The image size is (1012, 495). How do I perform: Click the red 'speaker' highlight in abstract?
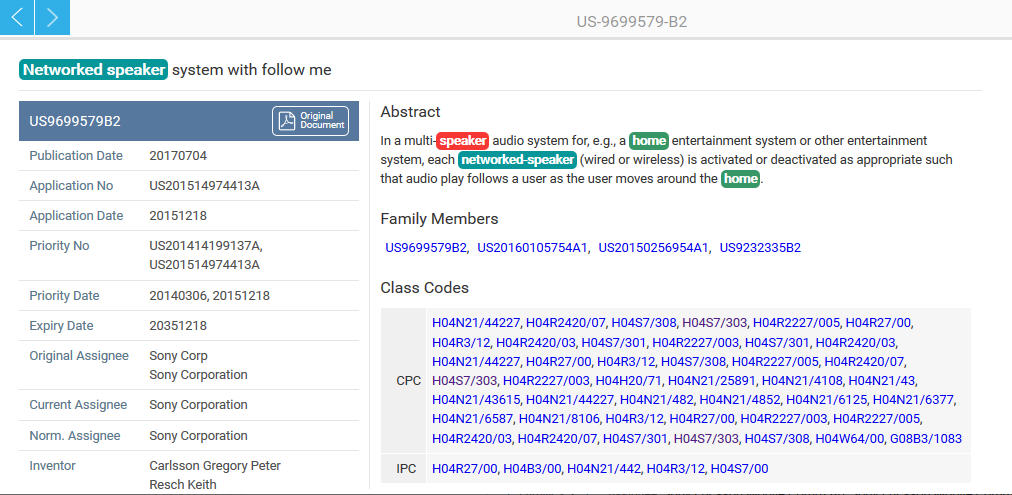(462, 141)
